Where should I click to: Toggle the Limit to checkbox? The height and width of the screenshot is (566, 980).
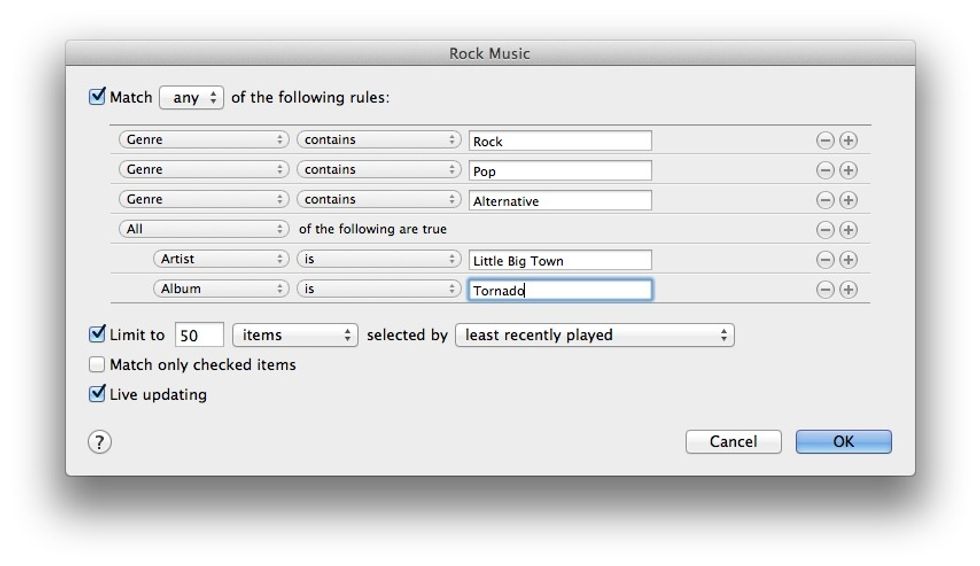97,334
